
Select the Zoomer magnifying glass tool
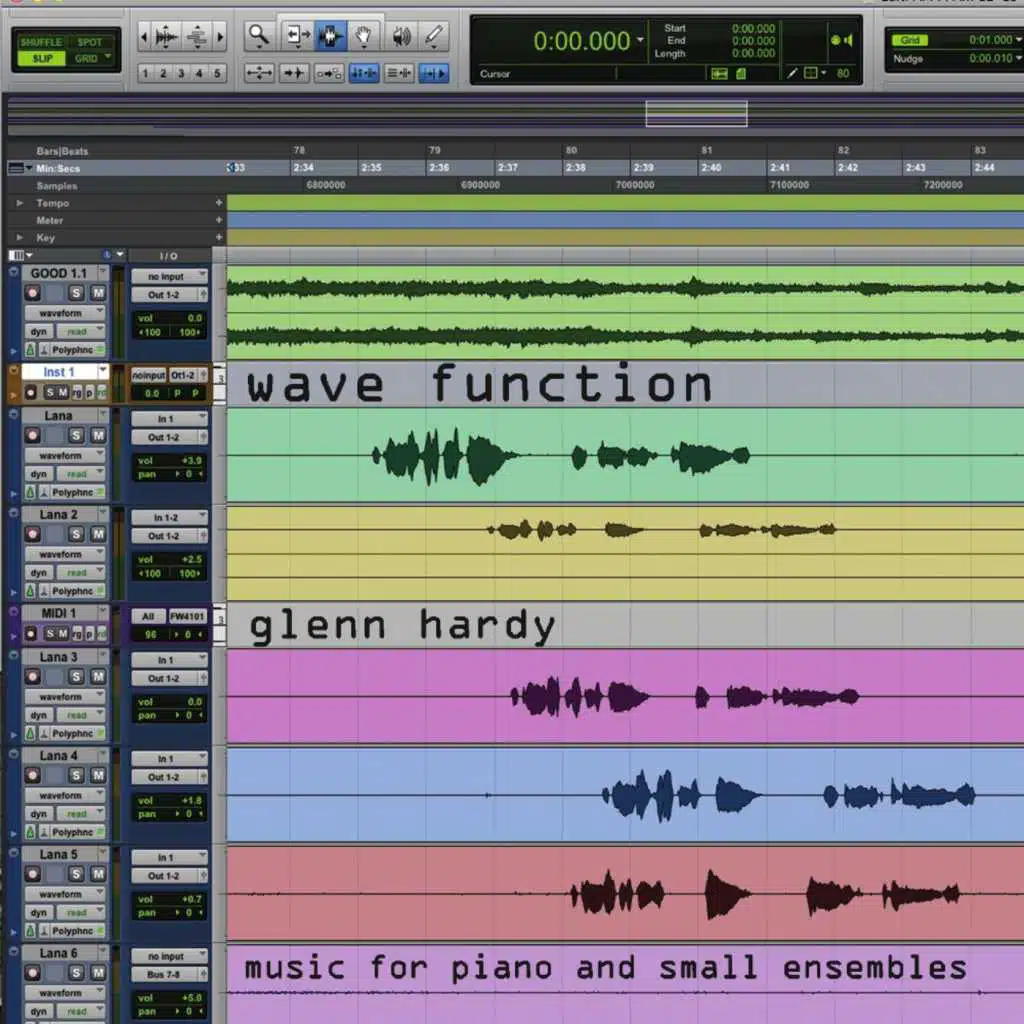[x=259, y=37]
